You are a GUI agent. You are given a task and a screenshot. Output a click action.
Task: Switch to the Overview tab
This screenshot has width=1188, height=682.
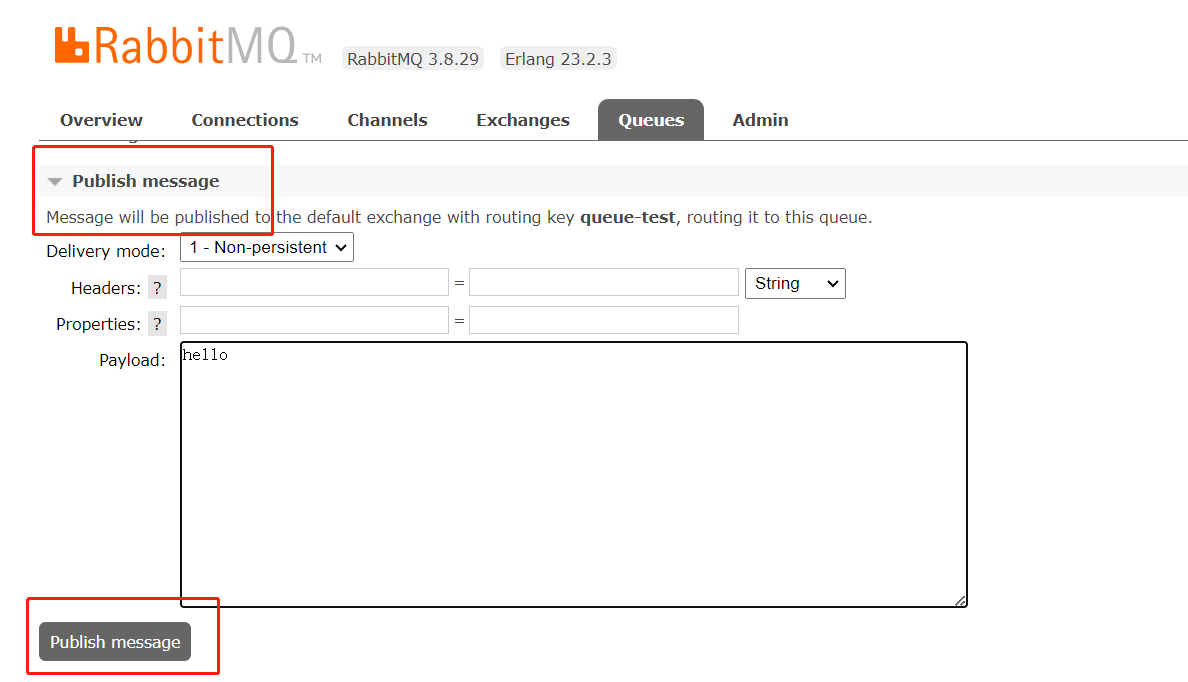tap(101, 119)
